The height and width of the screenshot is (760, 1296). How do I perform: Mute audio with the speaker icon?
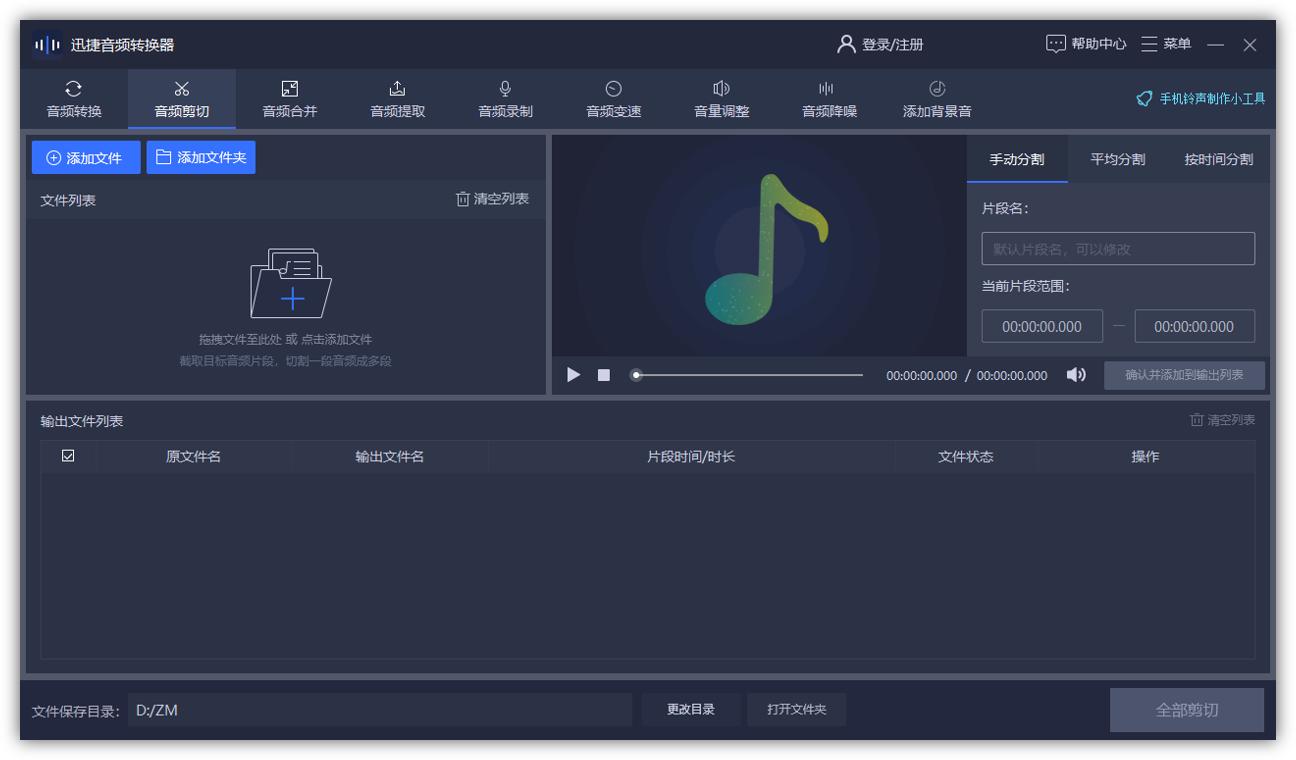(1074, 374)
